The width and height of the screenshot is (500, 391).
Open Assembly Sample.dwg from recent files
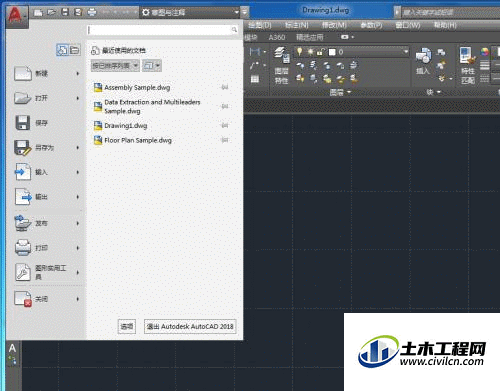pyautogui.click(x=137, y=88)
